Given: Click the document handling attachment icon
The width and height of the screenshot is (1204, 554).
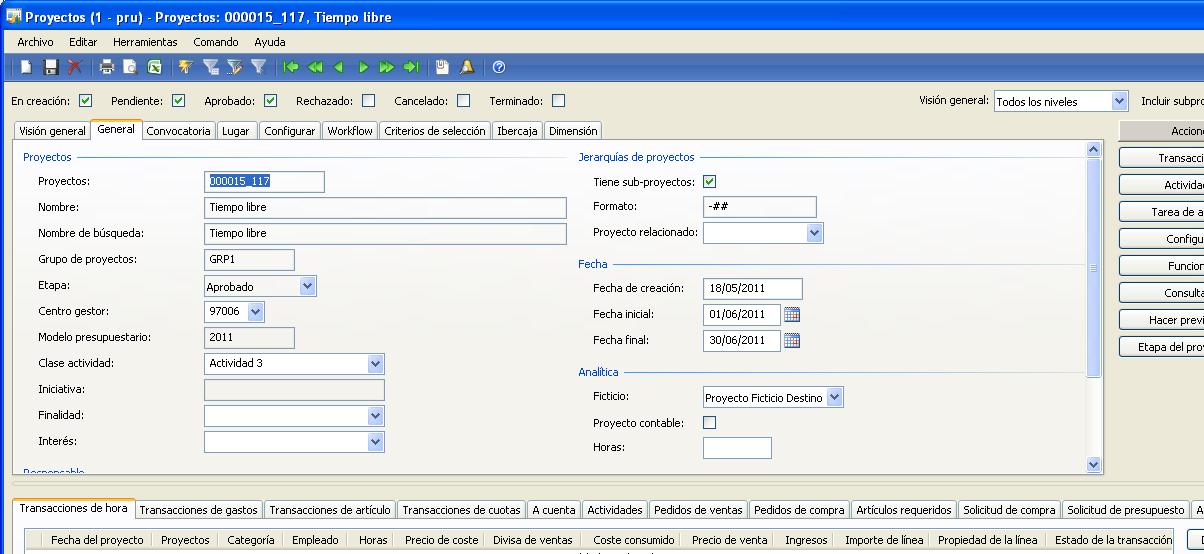Looking at the screenshot, I should pos(443,67).
